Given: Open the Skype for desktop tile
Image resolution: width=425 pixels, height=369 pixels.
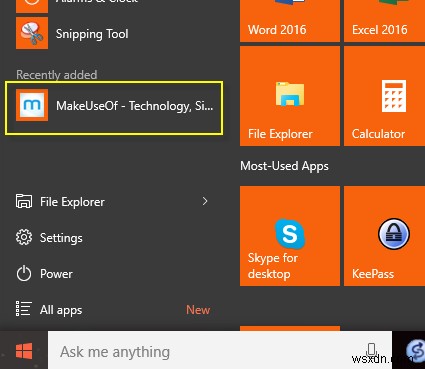Looking at the screenshot, I should pyautogui.click(x=290, y=236).
